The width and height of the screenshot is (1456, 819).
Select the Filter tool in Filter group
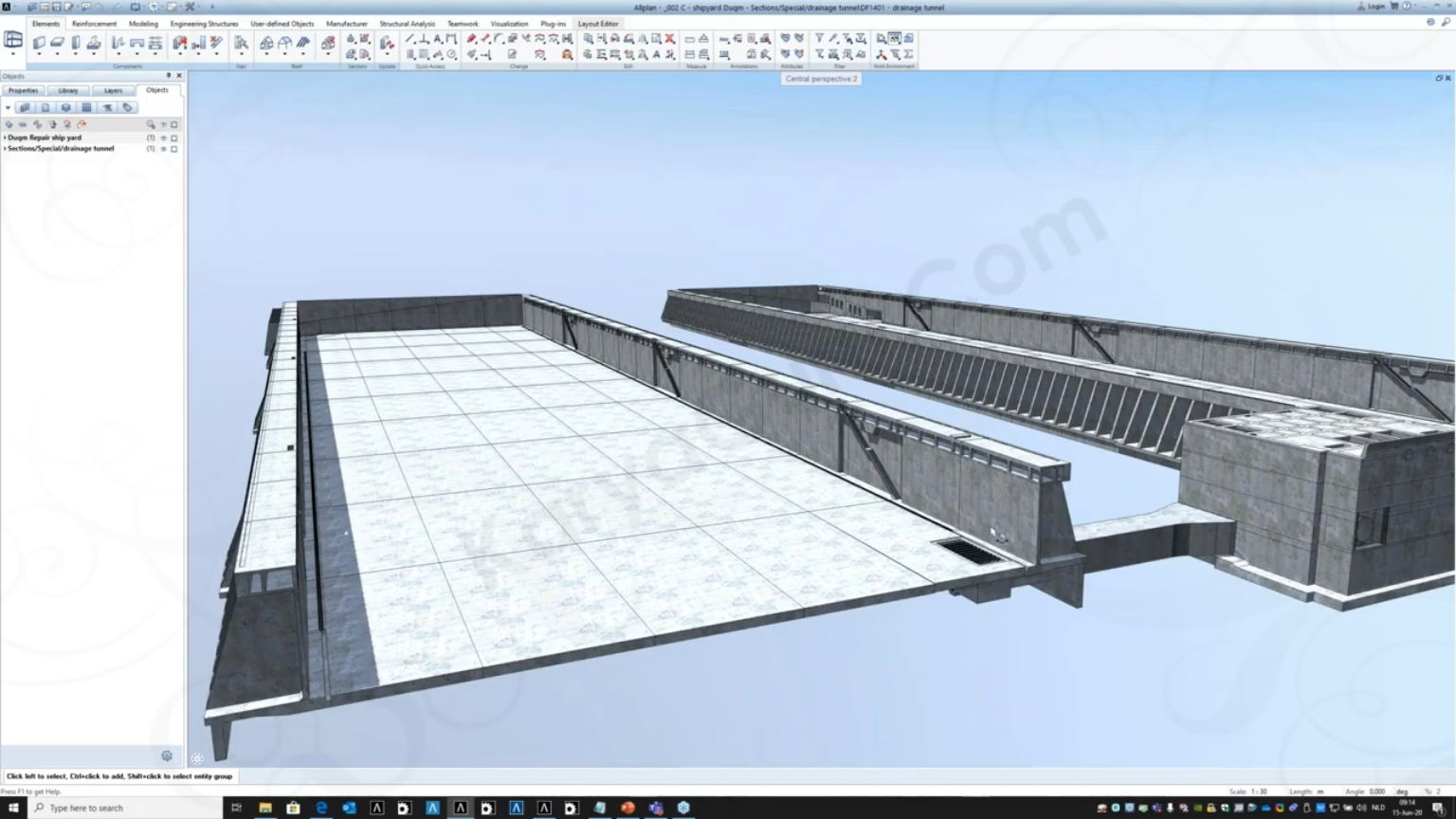click(818, 38)
